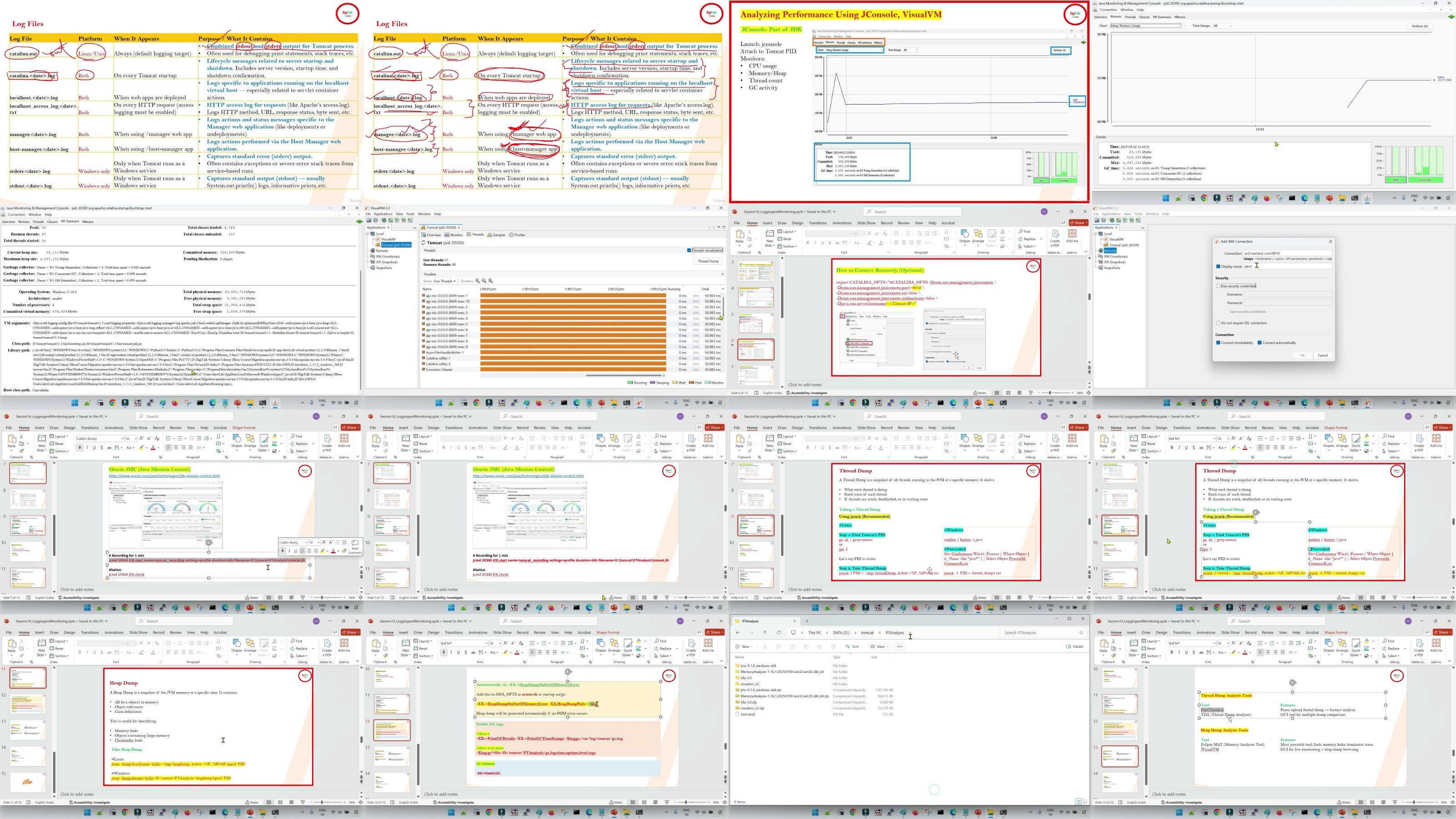1456x819 pixels.
Task: Switch to Profiler tab in VisualVM Tomcat view
Action: coord(517,235)
